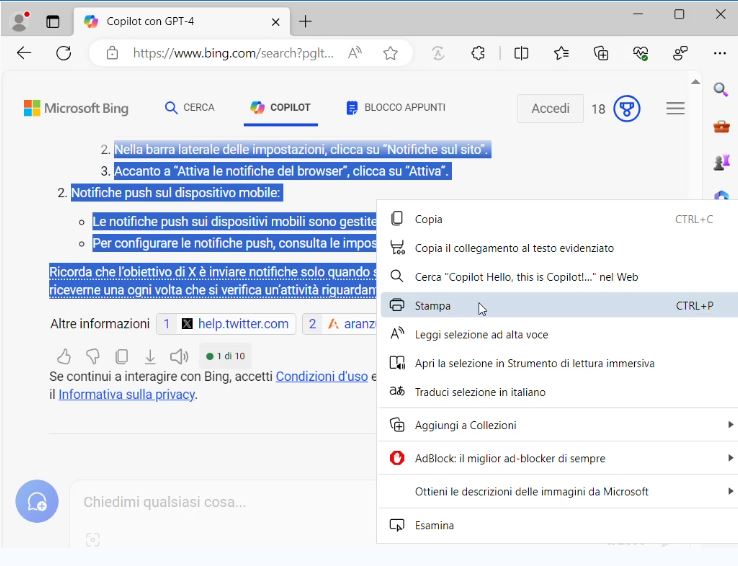Go back to the previous page

coord(24,53)
